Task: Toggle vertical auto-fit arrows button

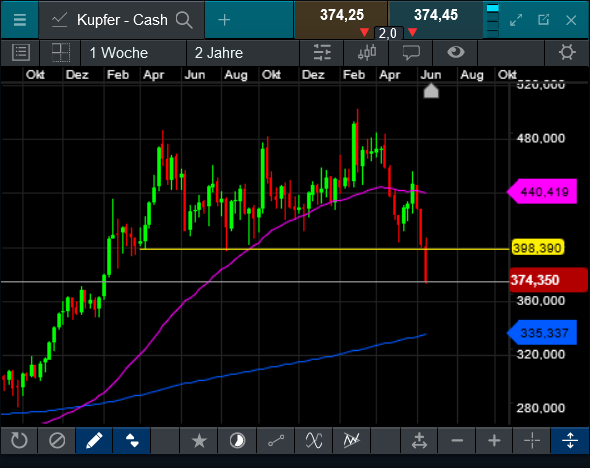Action: (x=570, y=440)
